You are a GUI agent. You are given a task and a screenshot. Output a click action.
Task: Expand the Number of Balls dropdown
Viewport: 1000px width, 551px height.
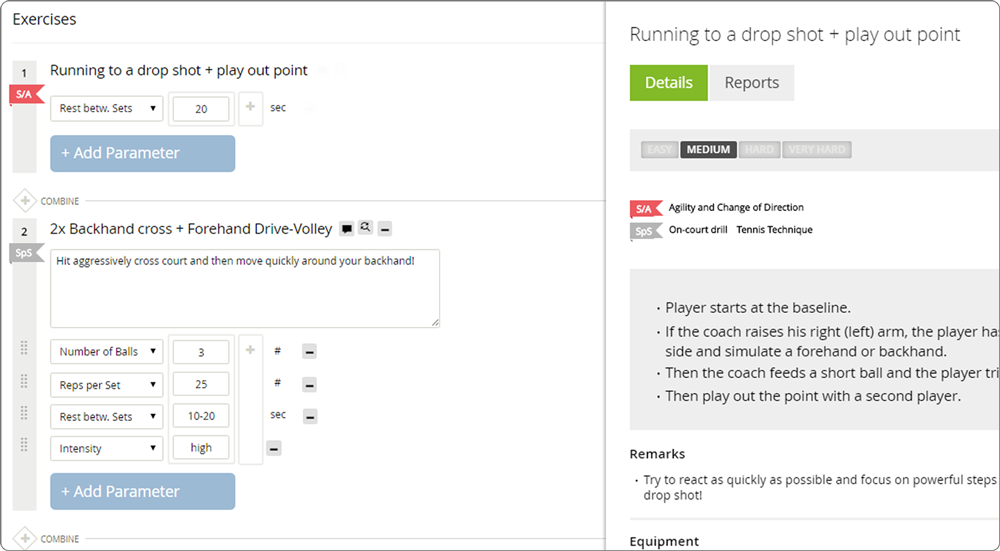pyautogui.click(x=106, y=351)
